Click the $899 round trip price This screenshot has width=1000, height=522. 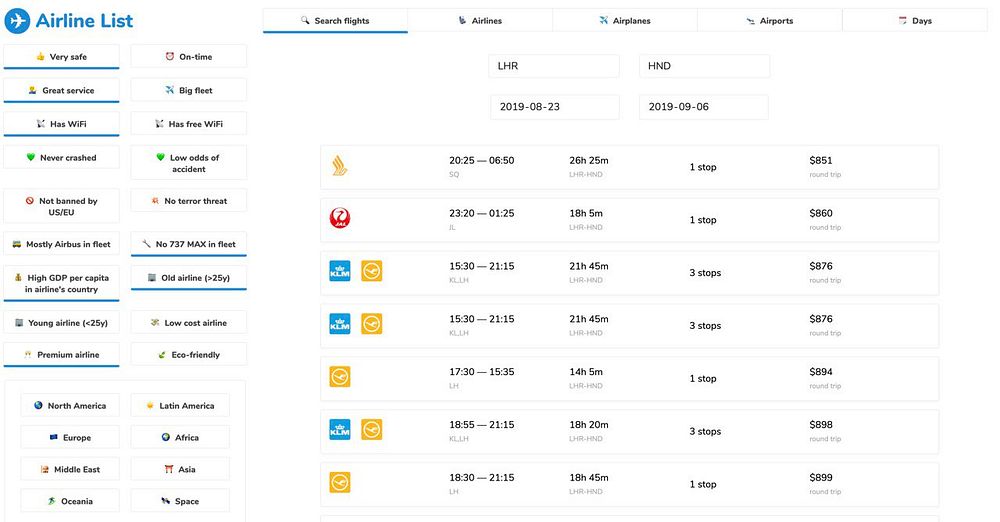click(821, 478)
